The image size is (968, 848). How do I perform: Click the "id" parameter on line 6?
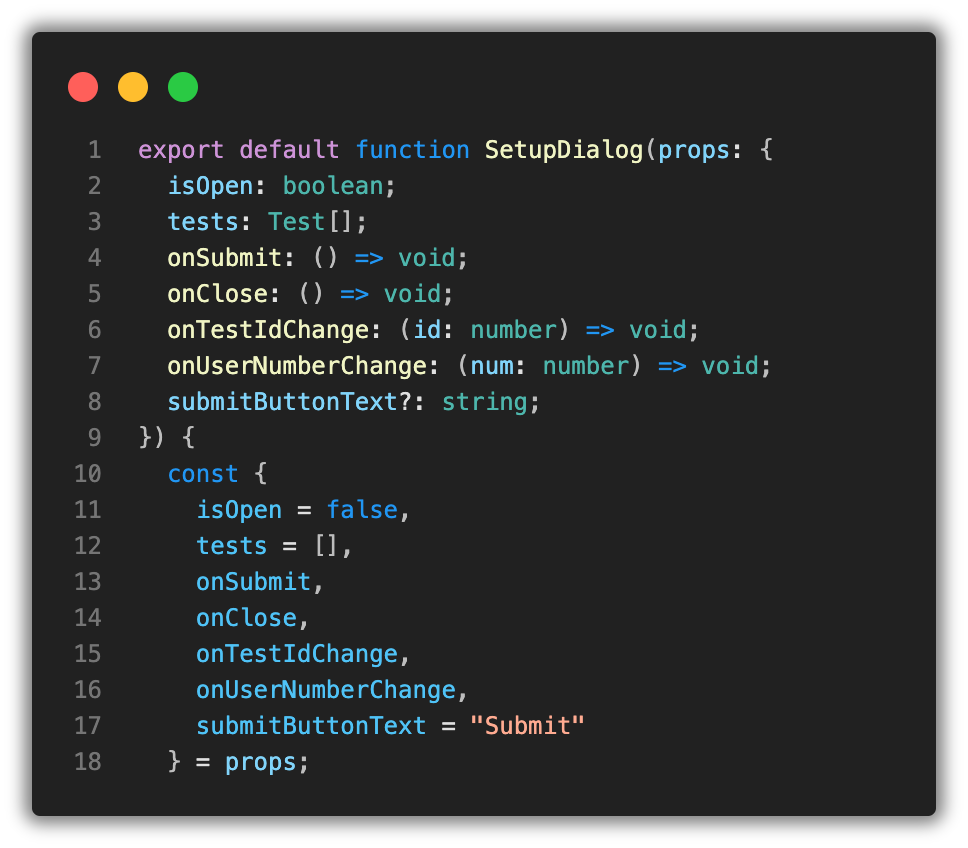427,330
